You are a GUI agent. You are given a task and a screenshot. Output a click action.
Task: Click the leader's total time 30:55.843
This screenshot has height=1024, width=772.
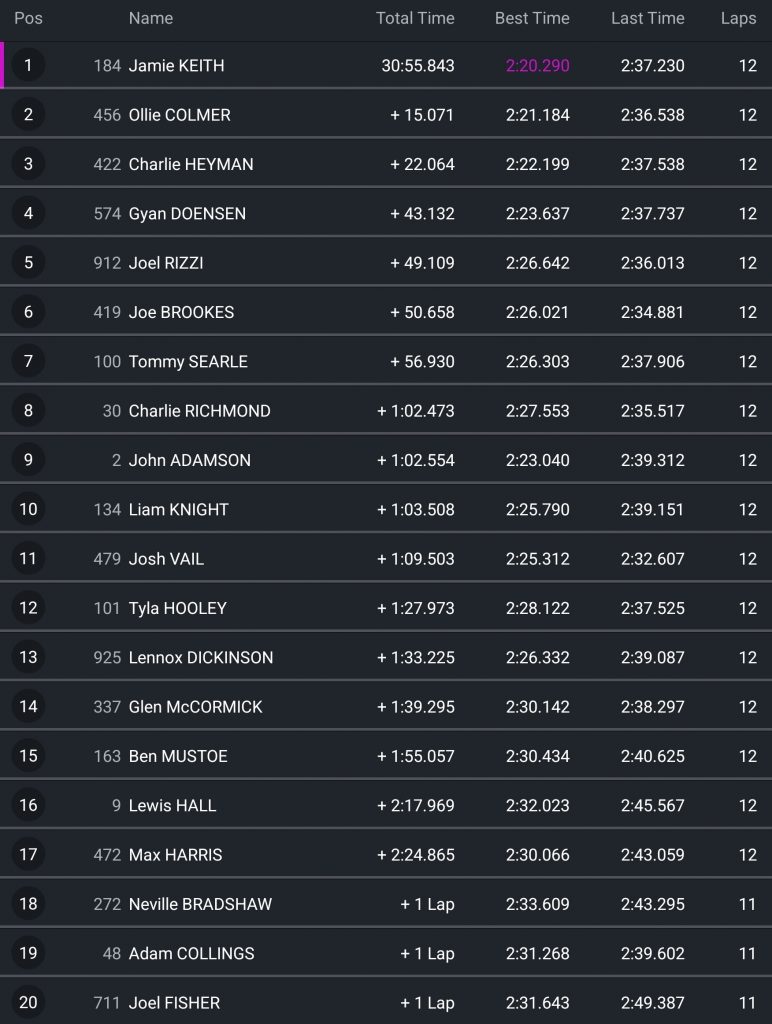[418, 66]
